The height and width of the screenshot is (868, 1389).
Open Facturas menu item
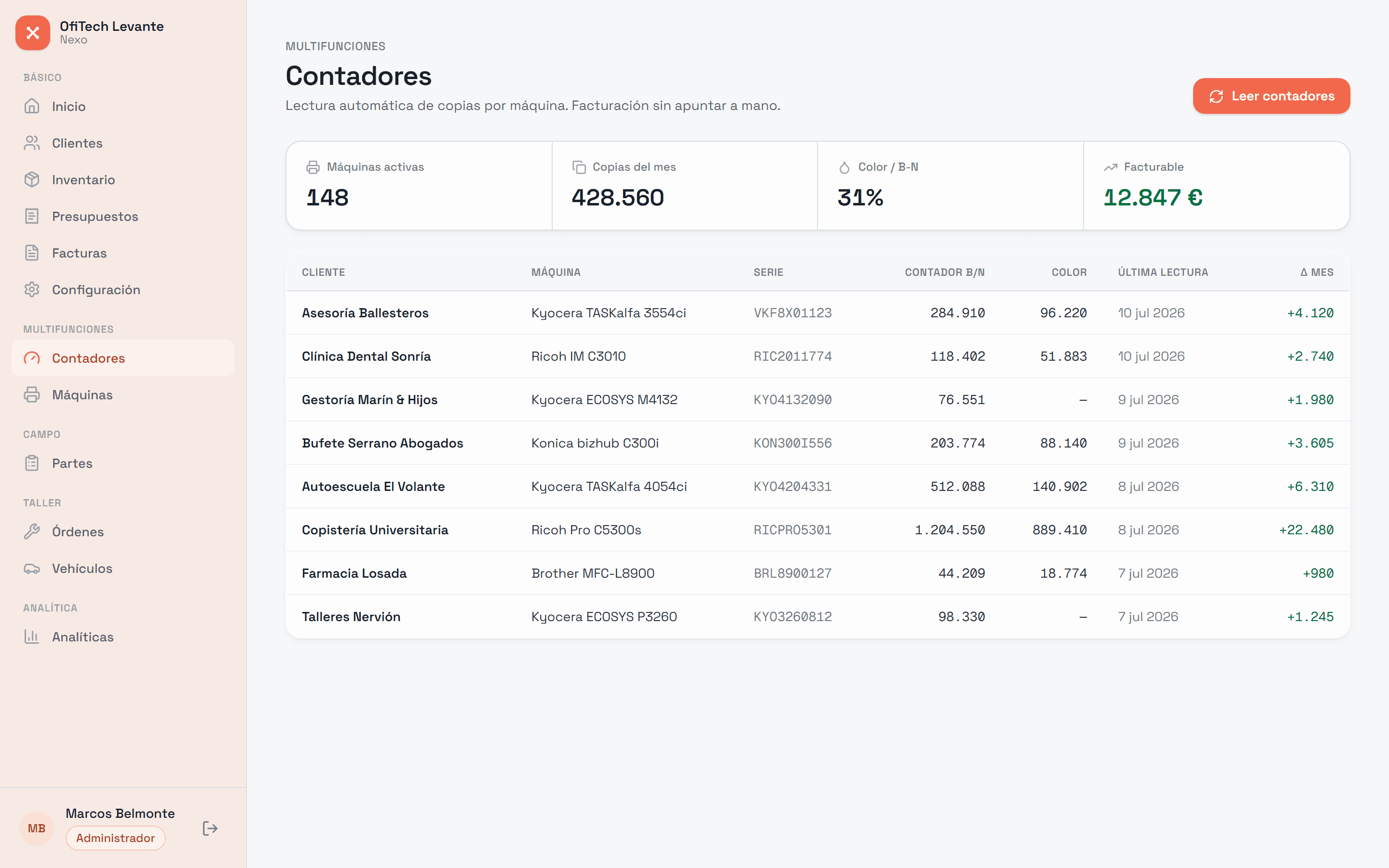(x=123, y=253)
